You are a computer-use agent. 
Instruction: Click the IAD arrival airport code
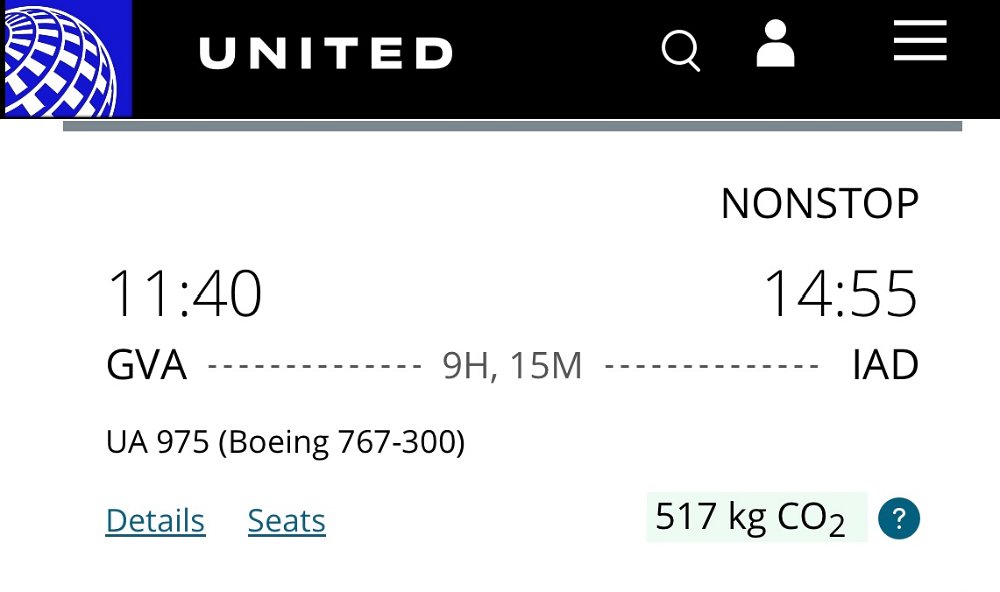pyautogui.click(x=885, y=366)
